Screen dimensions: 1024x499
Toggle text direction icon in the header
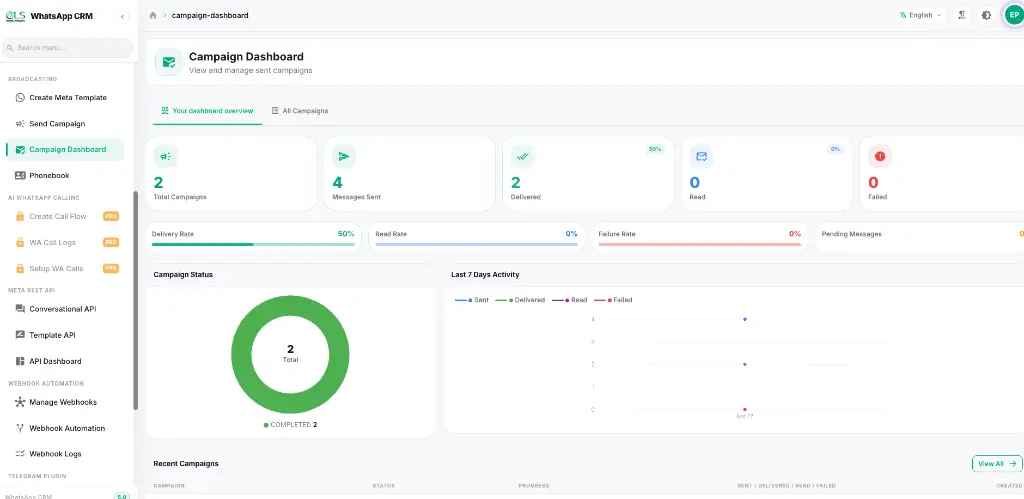(962, 15)
